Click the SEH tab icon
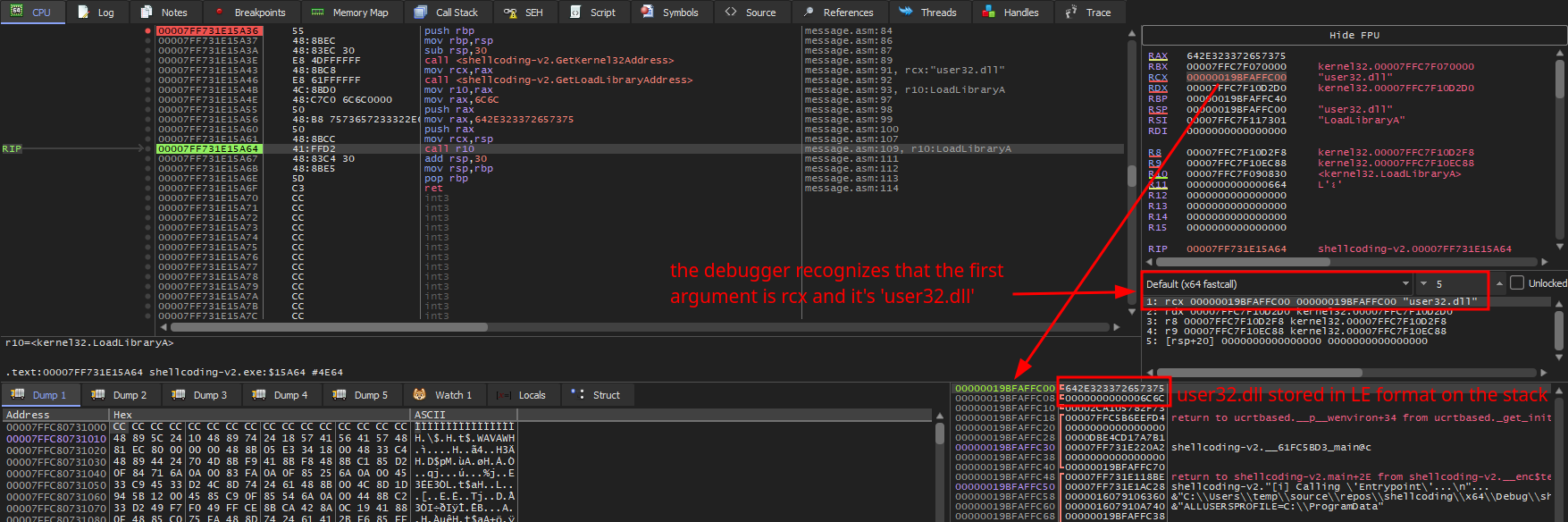 510,13
